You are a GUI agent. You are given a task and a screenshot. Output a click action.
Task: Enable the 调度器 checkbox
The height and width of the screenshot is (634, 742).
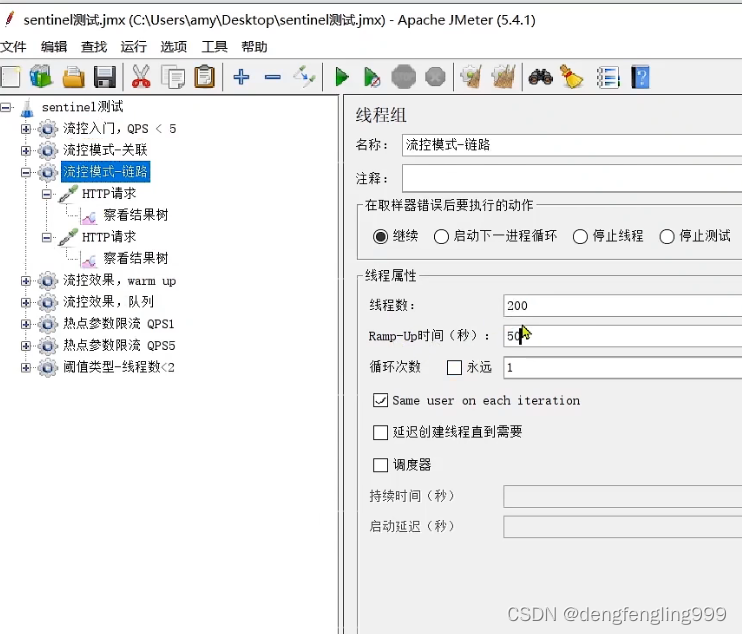point(380,465)
